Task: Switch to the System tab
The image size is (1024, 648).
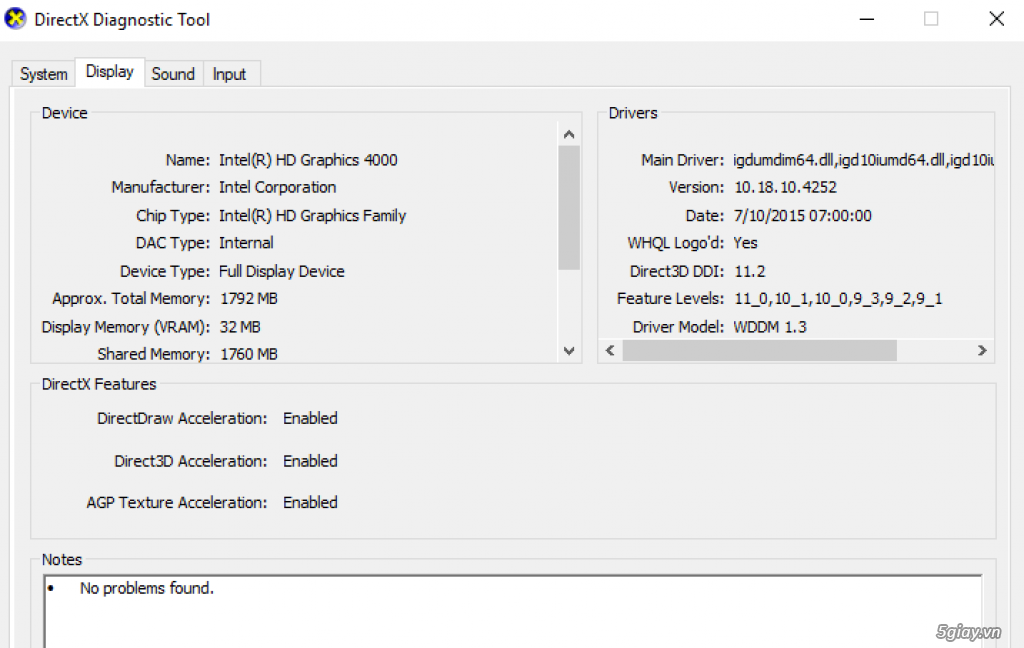Action: tap(44, 74)
